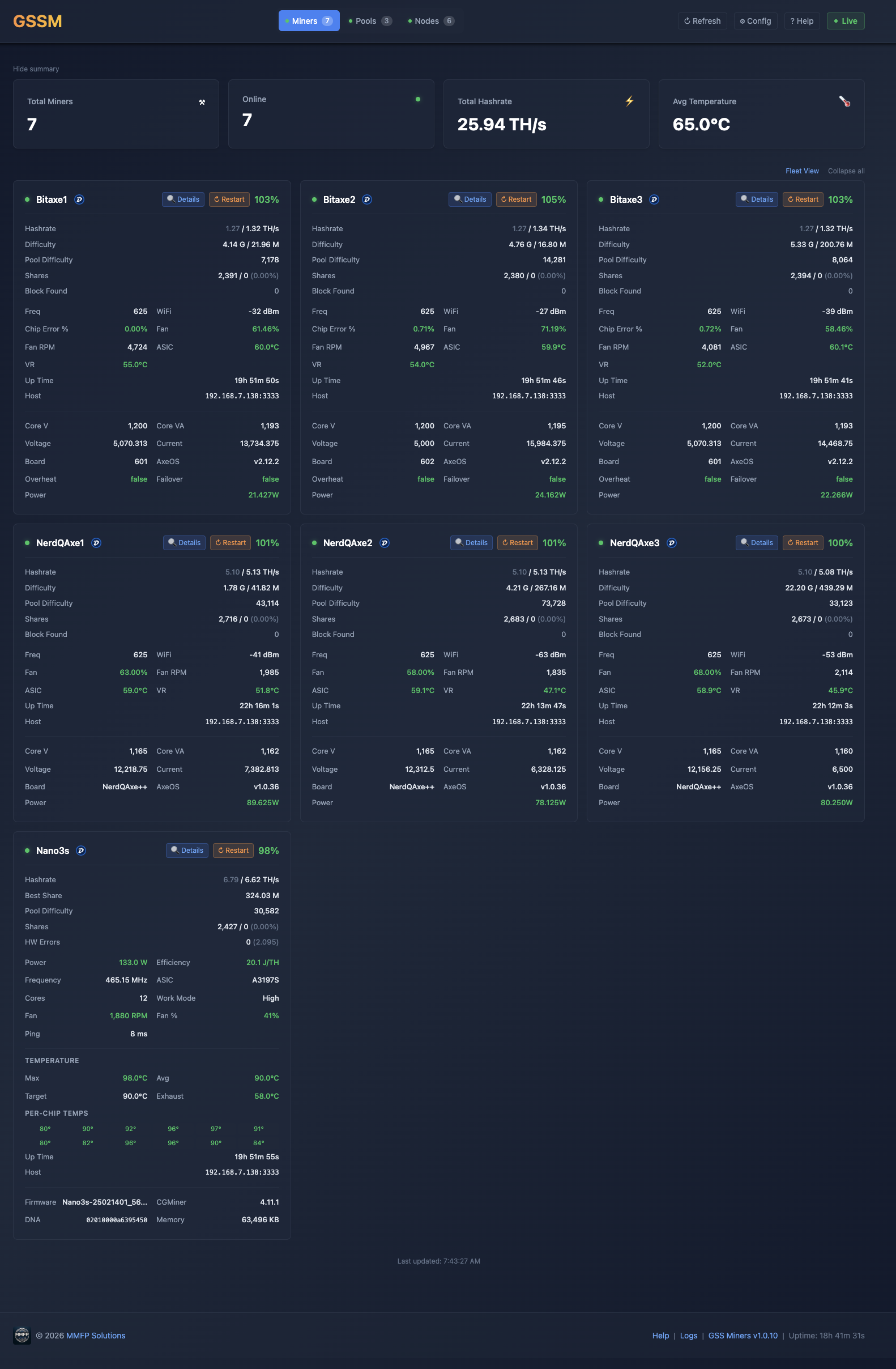Click the Nano3s DNA value 02010000a6395450

[x=117, y=1219]
